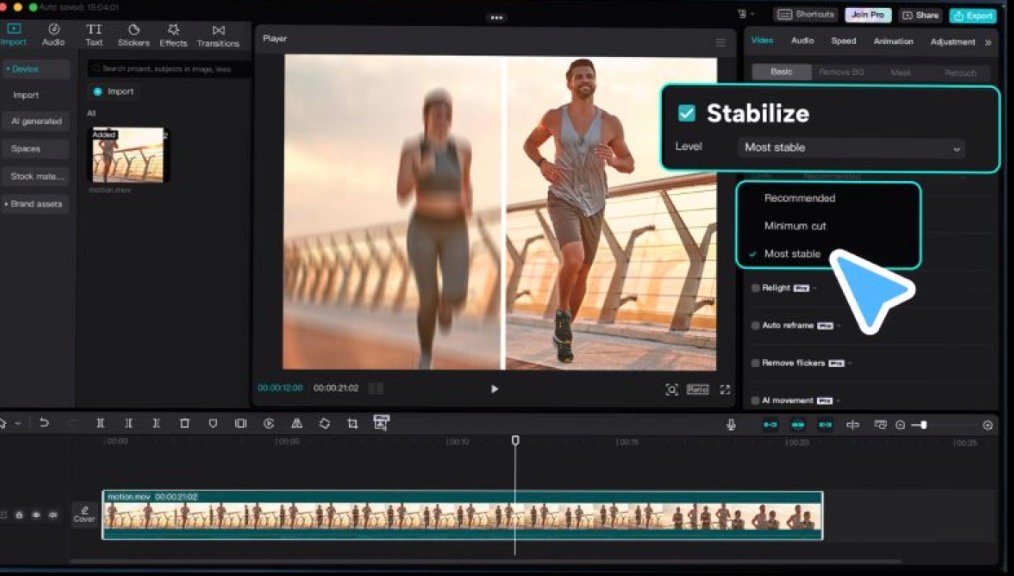Click the microphone voiceover record icon
The width and height of the screenshot is (1014, 576).
[731, 425]
